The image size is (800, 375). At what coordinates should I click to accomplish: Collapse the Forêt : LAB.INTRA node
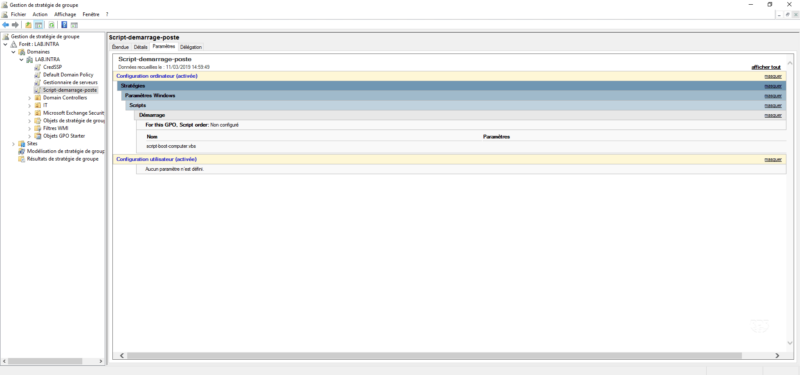[6, 44]
